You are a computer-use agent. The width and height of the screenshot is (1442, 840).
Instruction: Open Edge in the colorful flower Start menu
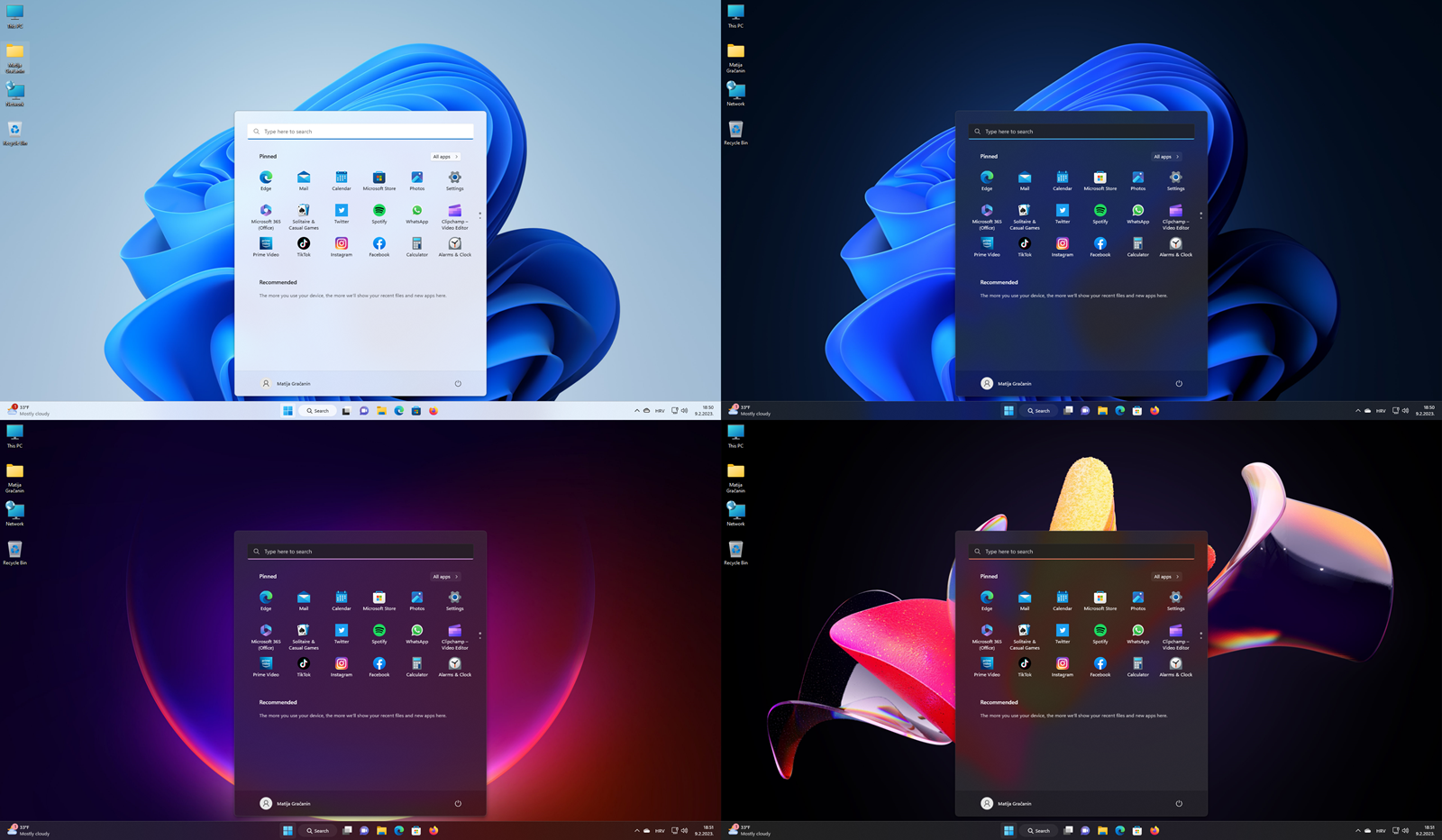tap(987, 600)
